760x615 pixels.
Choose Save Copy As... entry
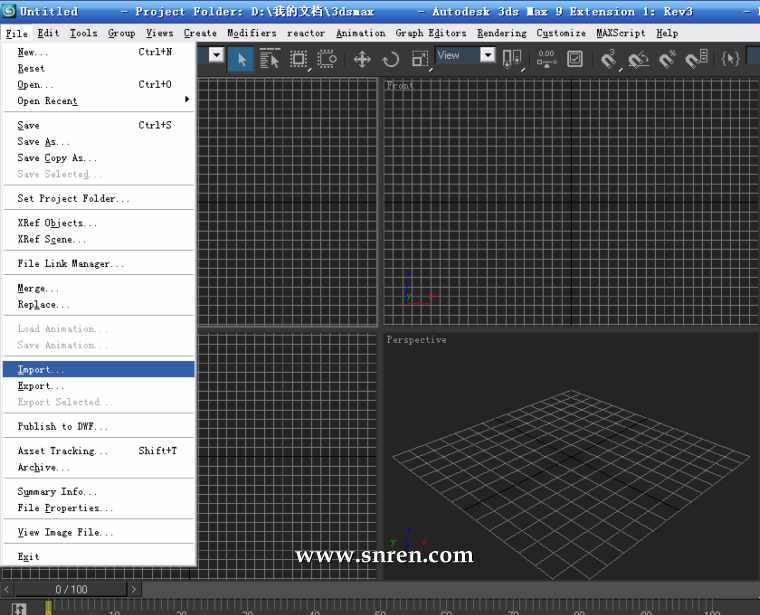click(x=99, y=158)
